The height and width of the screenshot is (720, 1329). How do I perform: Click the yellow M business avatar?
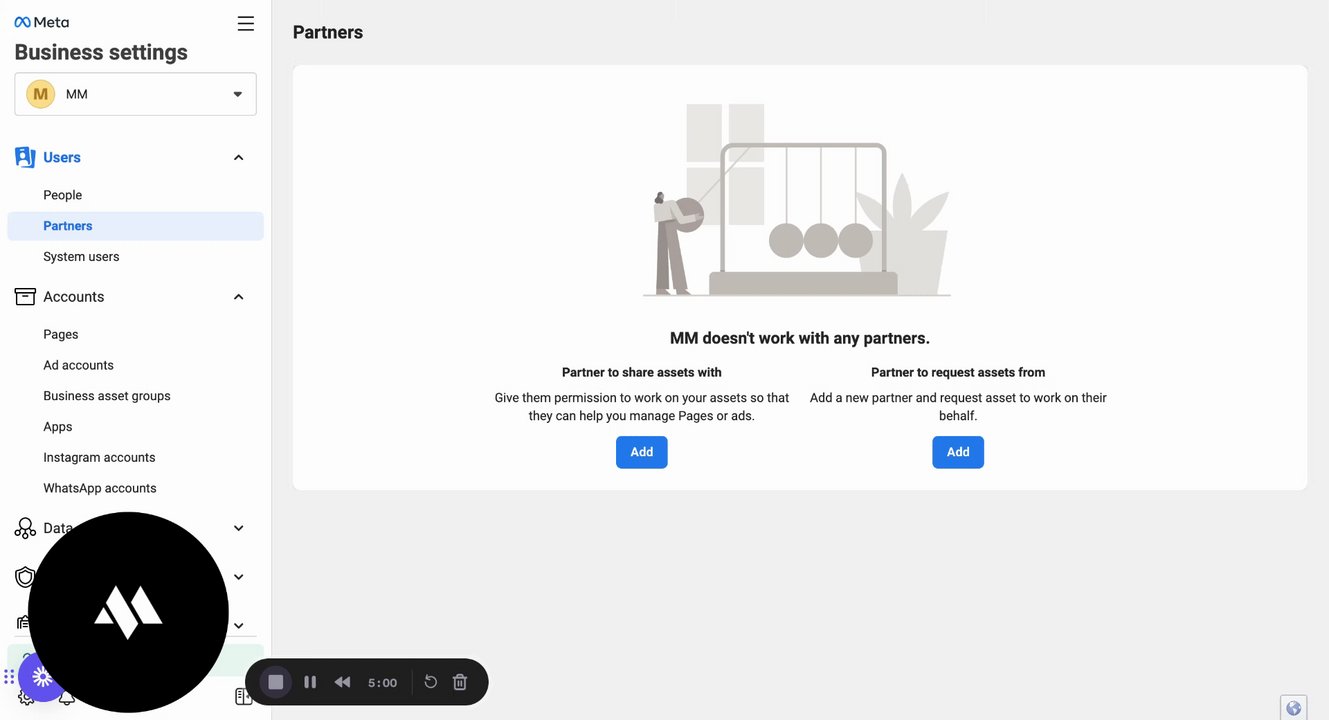(x=40, y=94)
